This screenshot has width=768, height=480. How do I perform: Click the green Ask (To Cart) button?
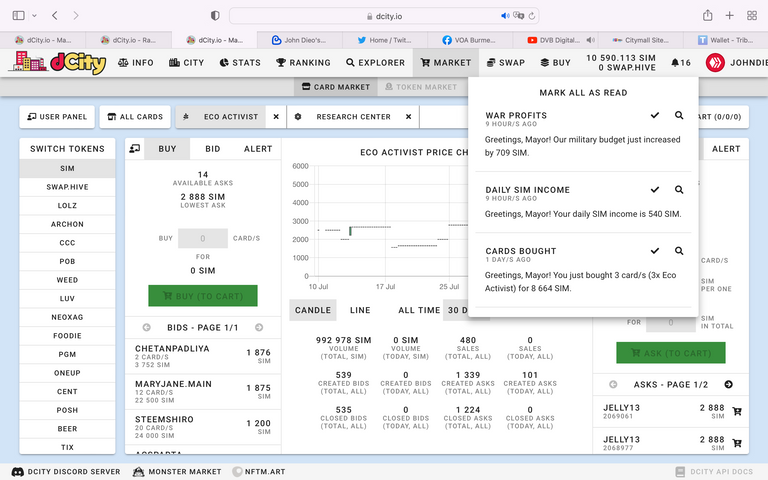click(671, 353)
